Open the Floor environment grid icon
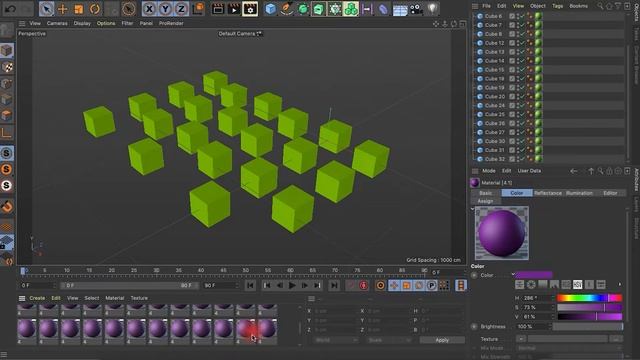 400,9
